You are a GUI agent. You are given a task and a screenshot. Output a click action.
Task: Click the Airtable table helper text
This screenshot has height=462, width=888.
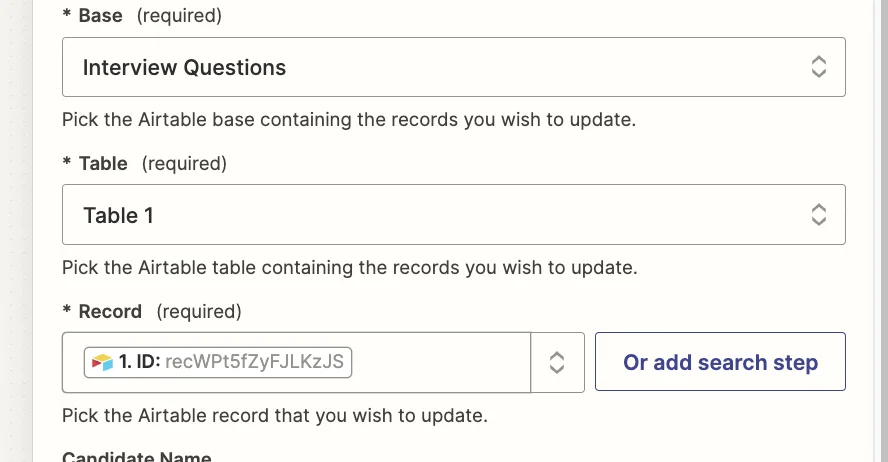coord(350,268)
